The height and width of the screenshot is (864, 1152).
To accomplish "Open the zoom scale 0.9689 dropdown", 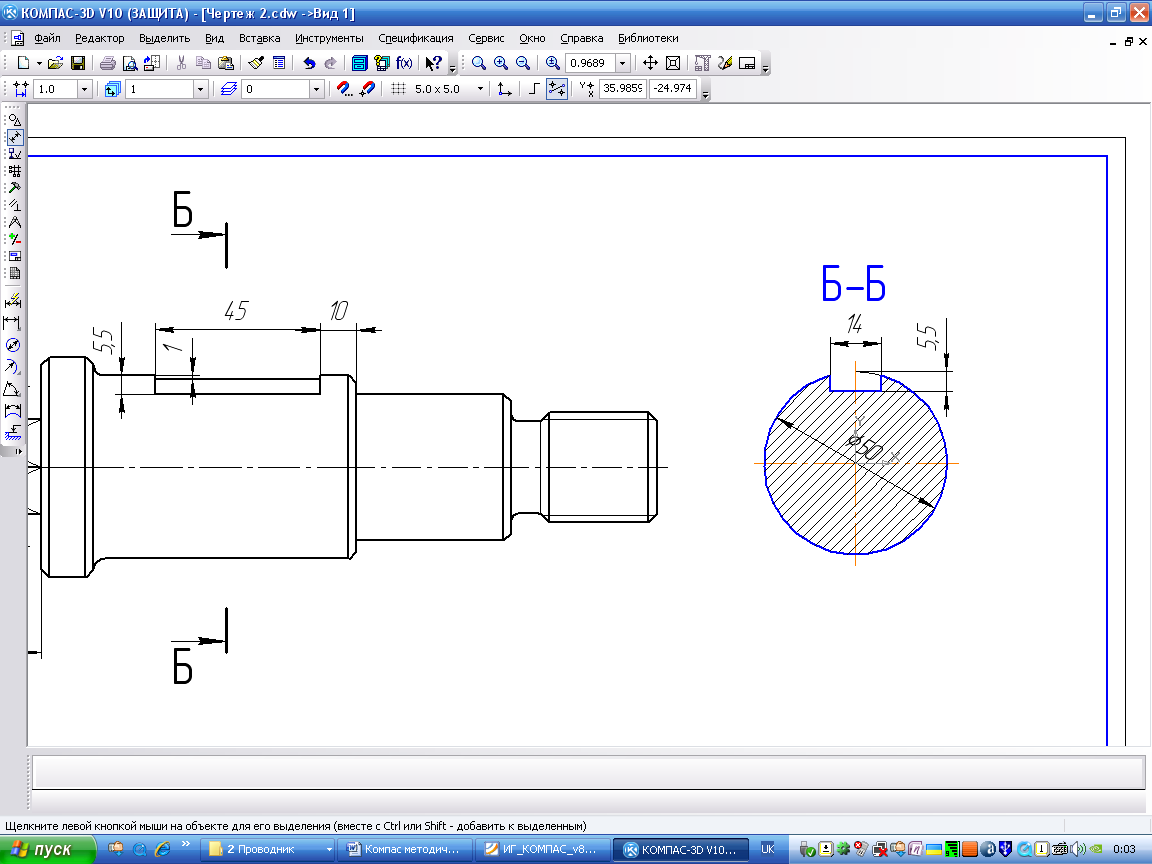I will [x=623, y=63].
